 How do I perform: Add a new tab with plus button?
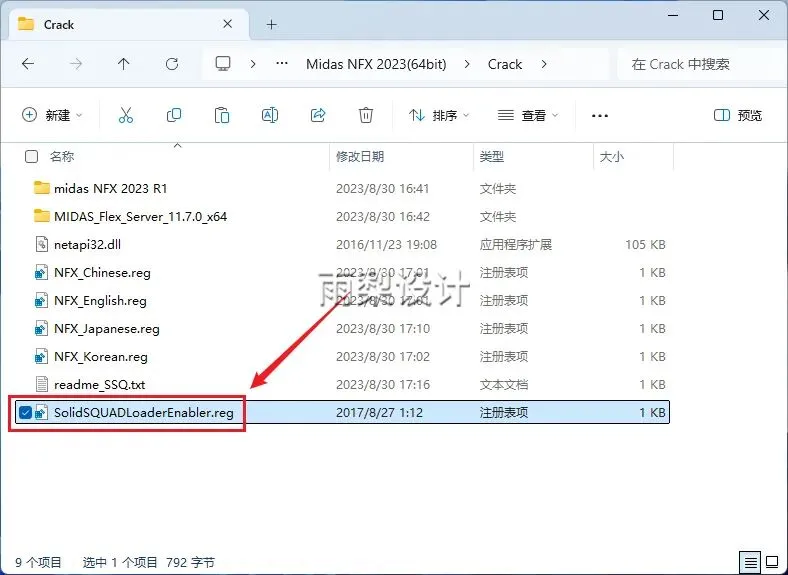[x=272, y=24]
